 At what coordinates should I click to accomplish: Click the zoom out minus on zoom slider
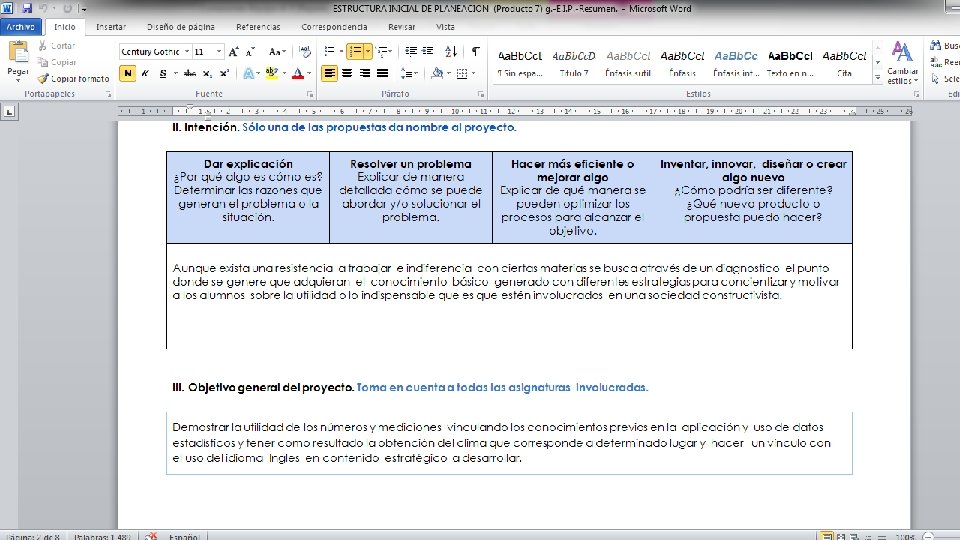[x=929, y=536]
